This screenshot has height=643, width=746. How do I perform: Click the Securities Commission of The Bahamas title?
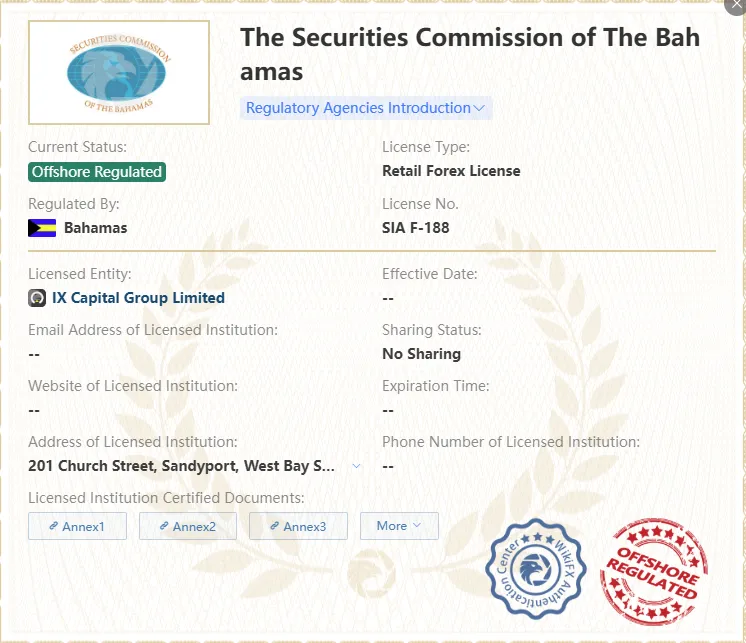point(470,55)
